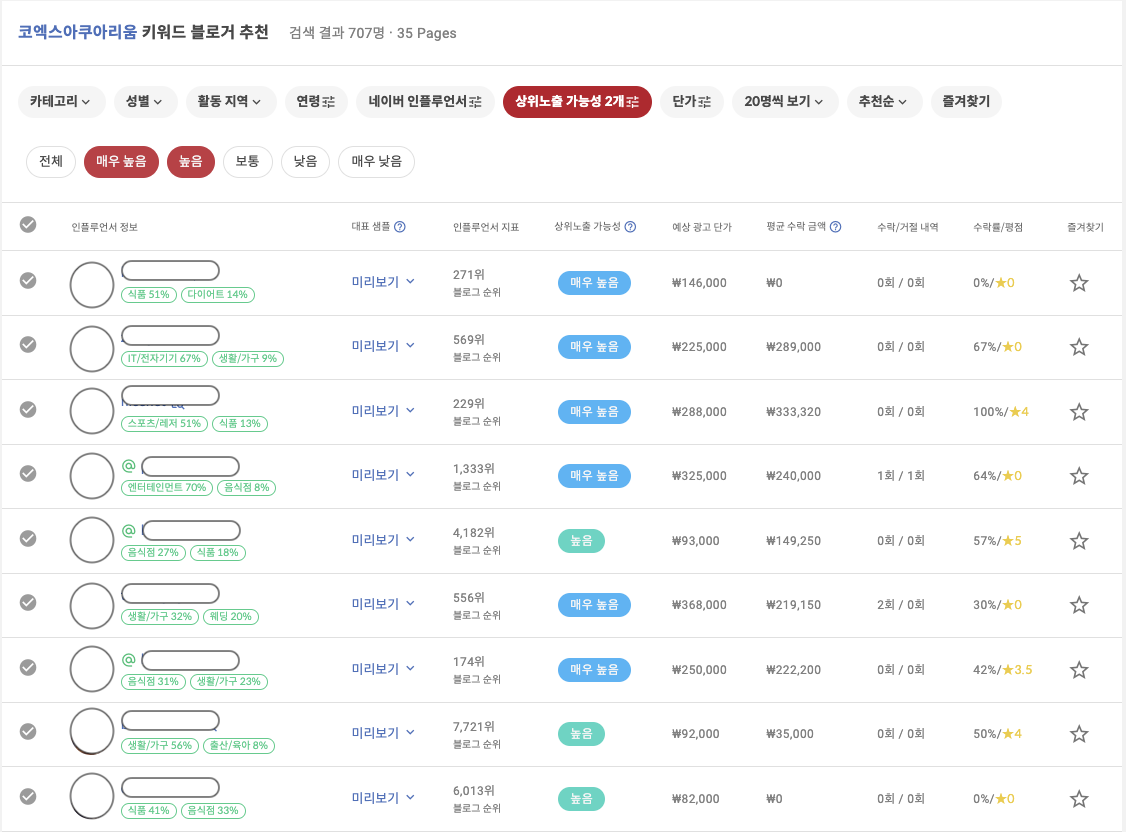1126x832 pixels.
Task: Check the select-all checkbox in table header
Action: [28, 225]
